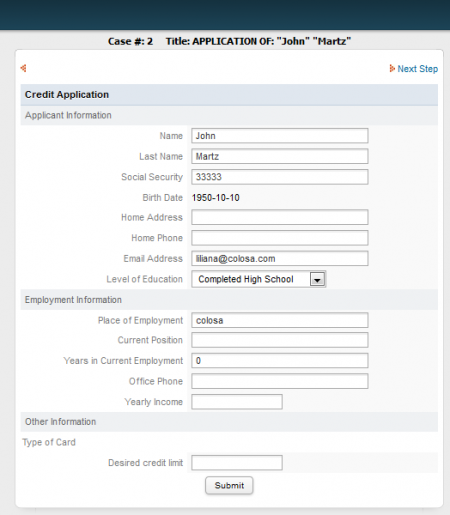450x515 pixels.
Task: Select the Completed High School combo box
Action: tap(258, 279)
